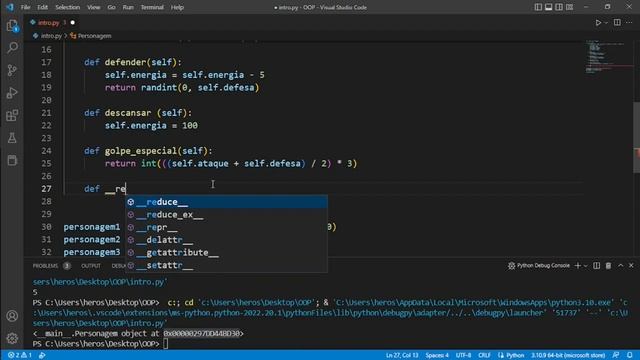Select __repr__ suggestion
Image resolution: width=640 pixels, height=360 pixels.
coord(226,227)
